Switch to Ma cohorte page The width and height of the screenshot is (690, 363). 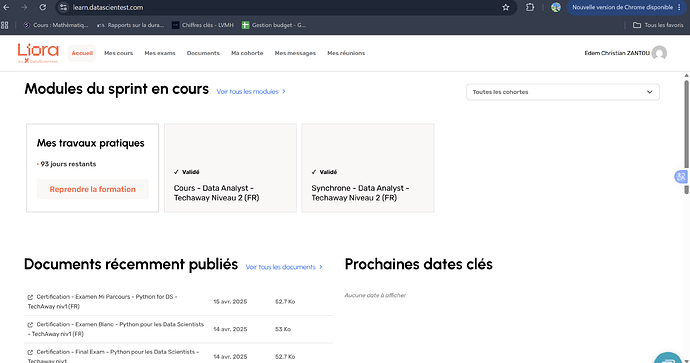(247, 53)
